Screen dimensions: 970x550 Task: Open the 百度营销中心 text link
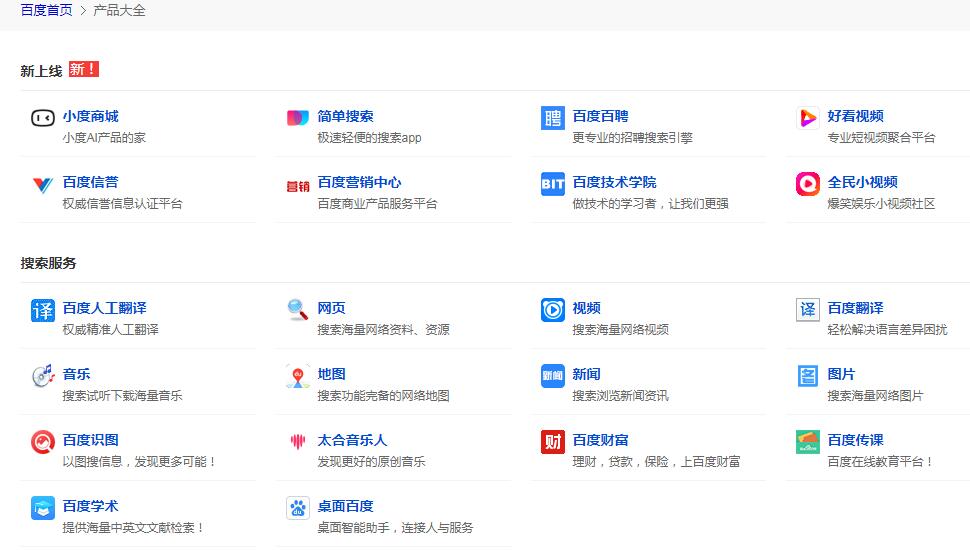coord(359,182)
